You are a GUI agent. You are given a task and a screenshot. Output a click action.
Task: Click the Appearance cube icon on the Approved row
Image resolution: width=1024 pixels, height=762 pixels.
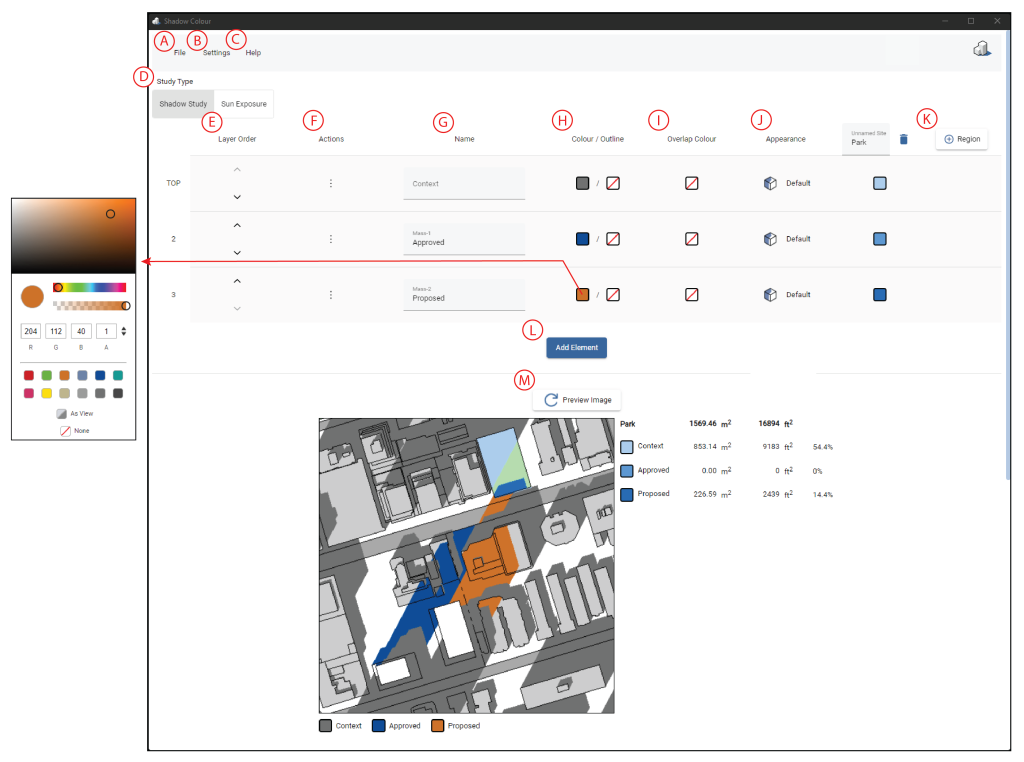point(767,239)
